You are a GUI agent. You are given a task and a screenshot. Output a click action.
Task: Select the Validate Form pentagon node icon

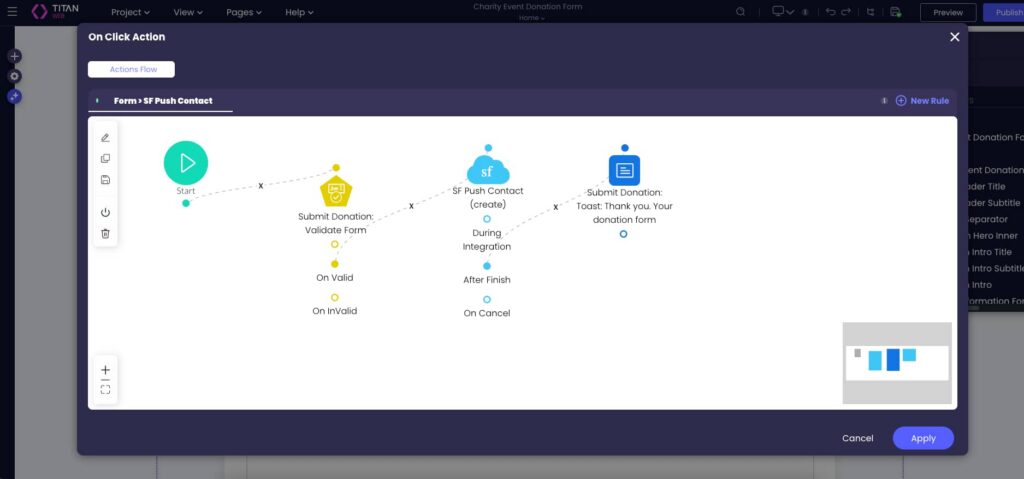336,191
